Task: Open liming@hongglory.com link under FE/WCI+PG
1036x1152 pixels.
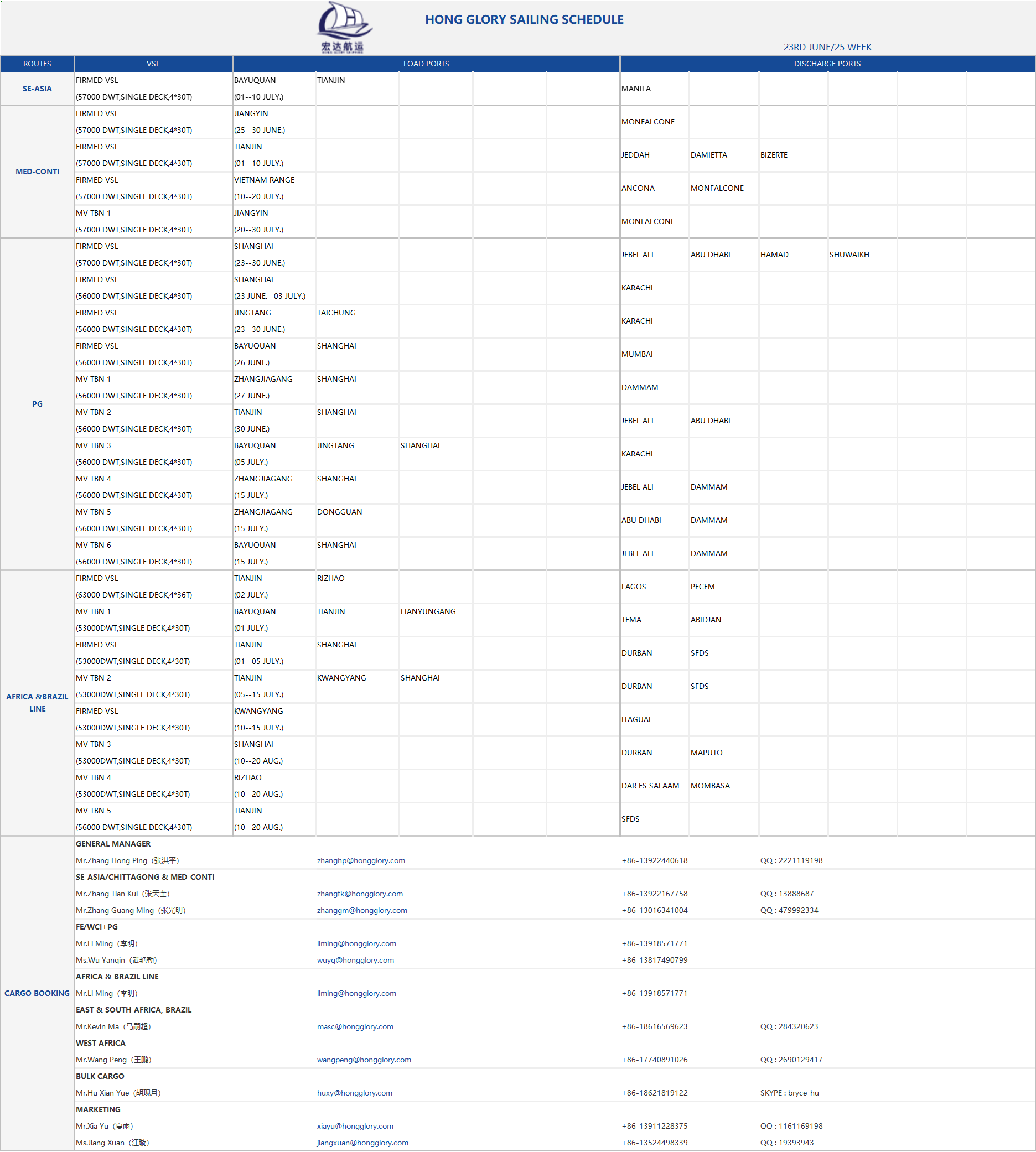Action: pyautogui.click(x=356, y=944)
